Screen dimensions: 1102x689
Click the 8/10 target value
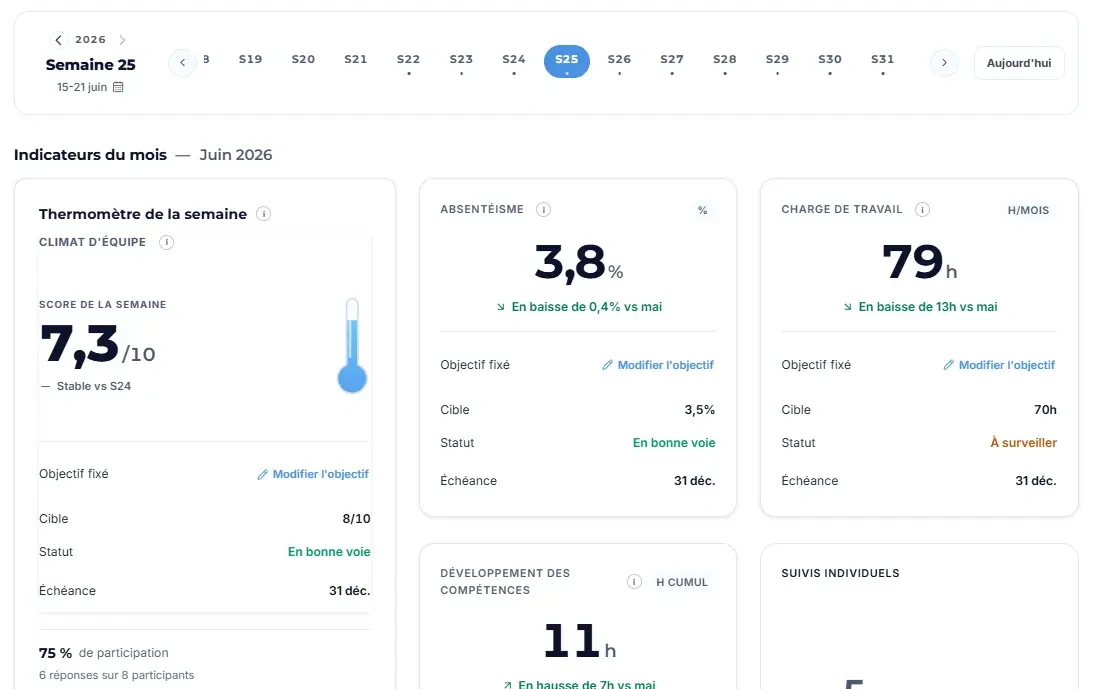pos(356,519)
